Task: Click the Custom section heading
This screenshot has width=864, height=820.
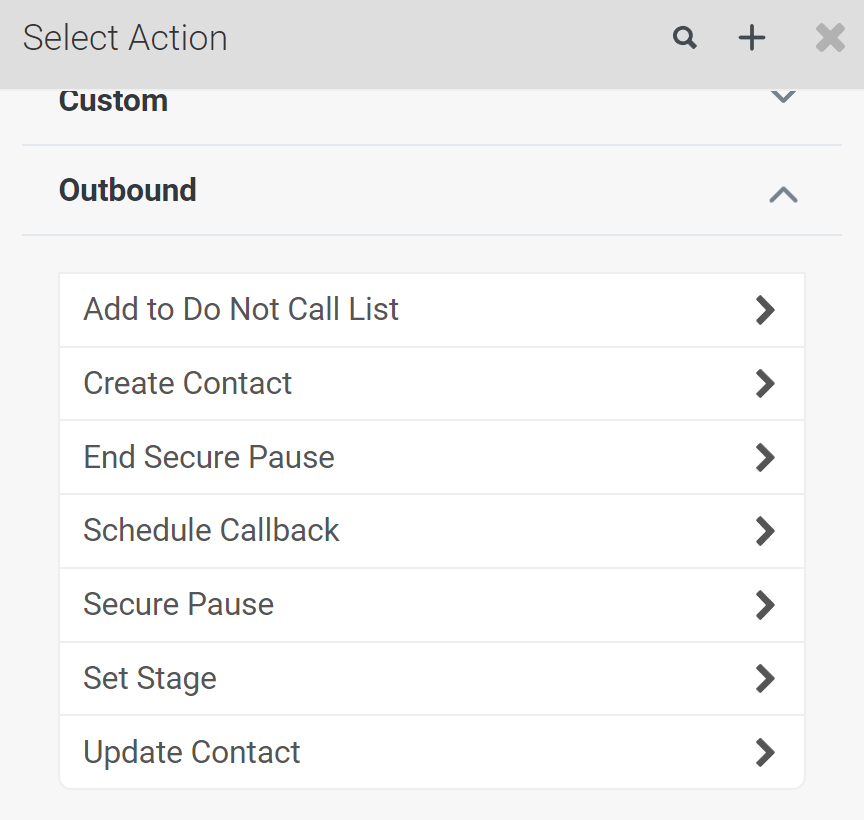Action: point(113,102)
